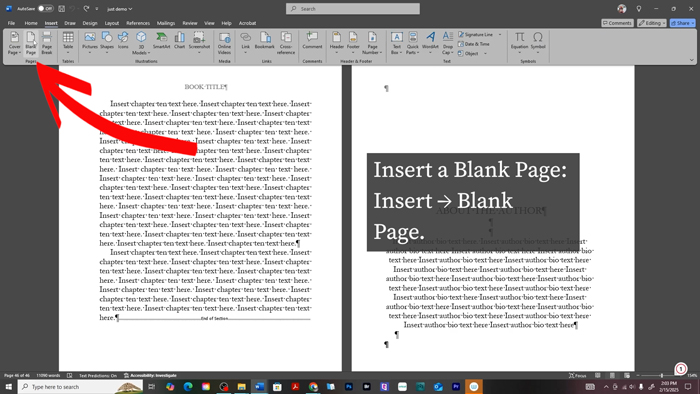Open the Share dropdown
The height and width of the screenshot is (394, 700).
[x=683, y=23]
